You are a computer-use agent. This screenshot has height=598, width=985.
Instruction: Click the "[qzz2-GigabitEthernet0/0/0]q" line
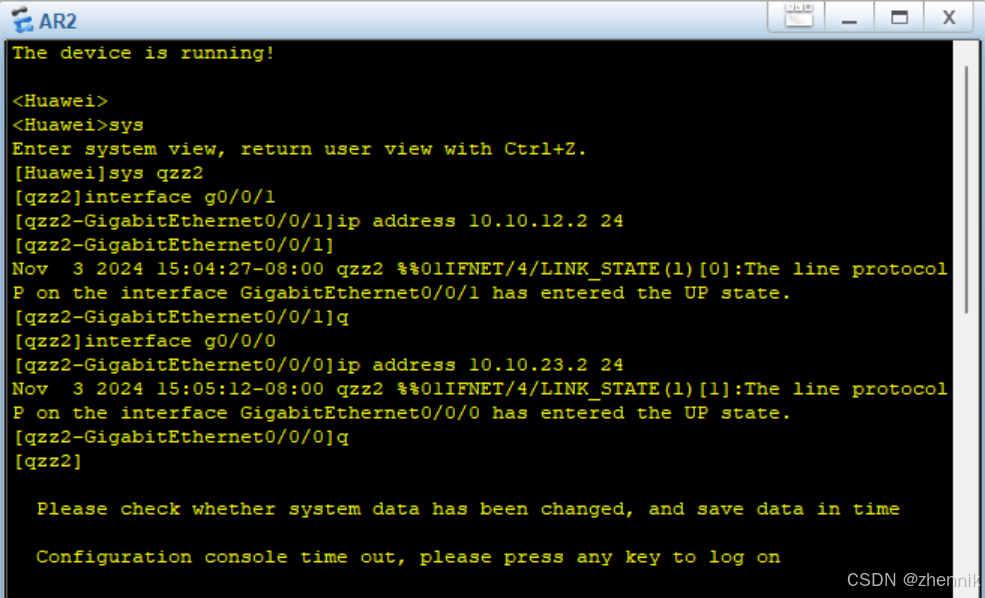click(x=180, y=437)
